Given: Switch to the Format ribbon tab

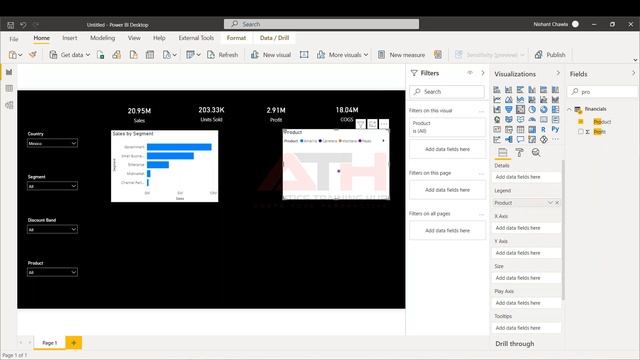Looking at the screenshot, I should [x=236, y=38].
